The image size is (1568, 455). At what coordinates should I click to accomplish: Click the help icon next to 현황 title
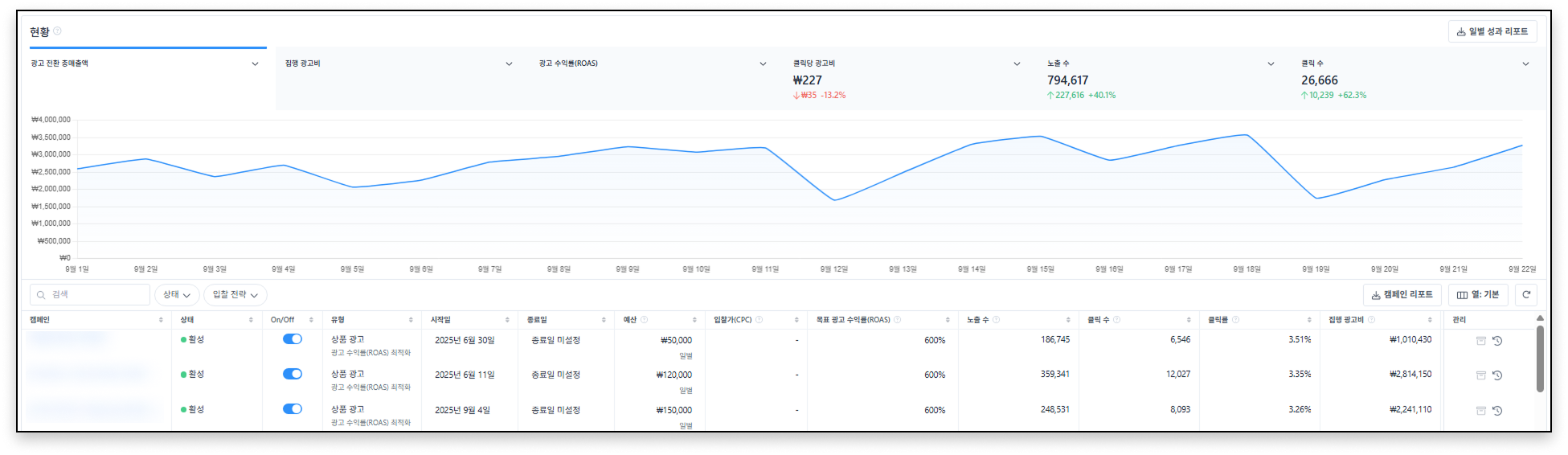(57, 31)
